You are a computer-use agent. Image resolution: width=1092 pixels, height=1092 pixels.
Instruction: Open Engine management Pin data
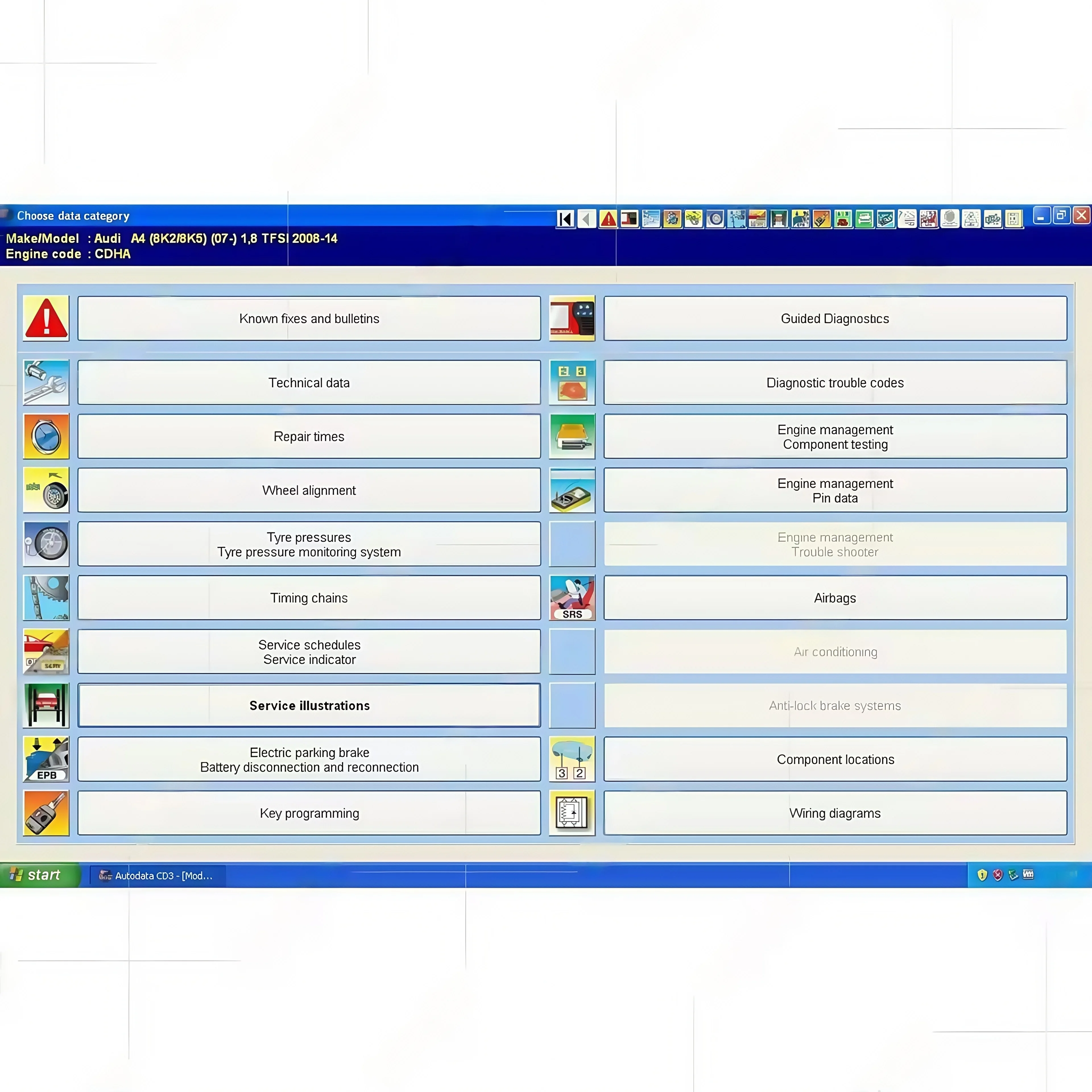[x=835, y=490]
